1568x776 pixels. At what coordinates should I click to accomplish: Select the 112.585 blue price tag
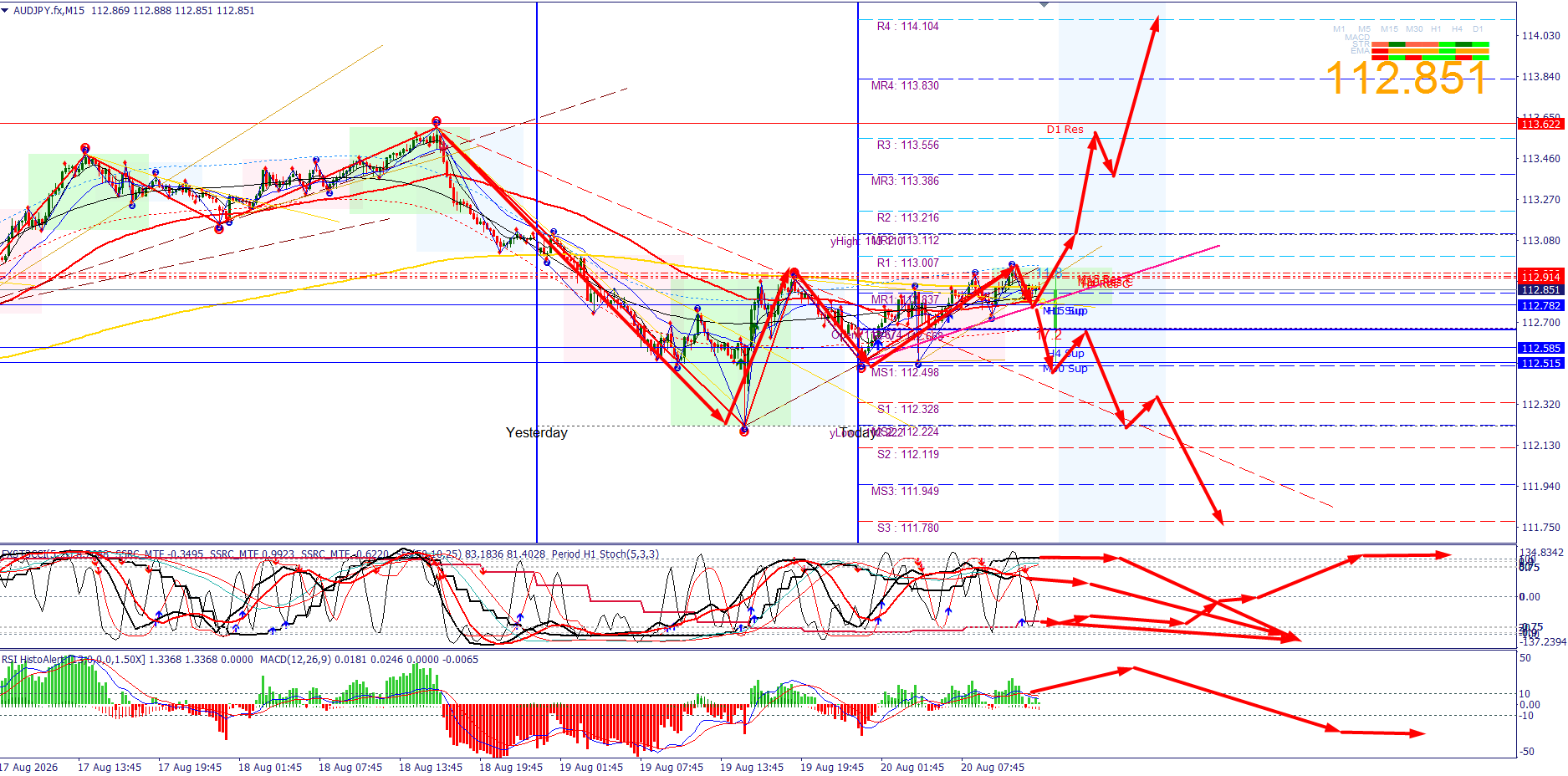[x=1540, y=348]
